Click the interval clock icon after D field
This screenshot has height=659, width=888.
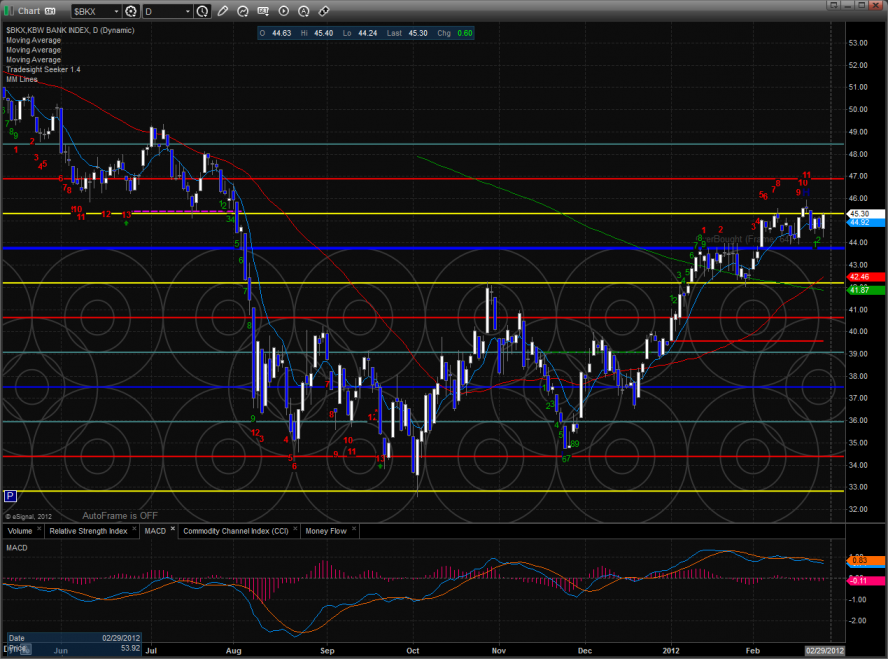tap(204, 11)
